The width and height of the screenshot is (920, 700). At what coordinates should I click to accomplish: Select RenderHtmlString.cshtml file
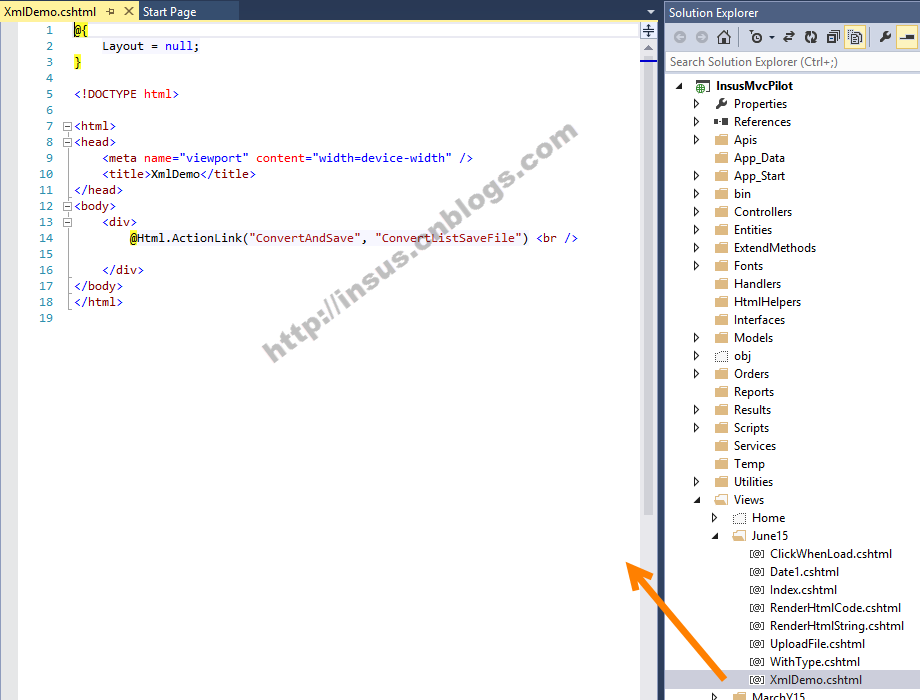coord(836,626)
